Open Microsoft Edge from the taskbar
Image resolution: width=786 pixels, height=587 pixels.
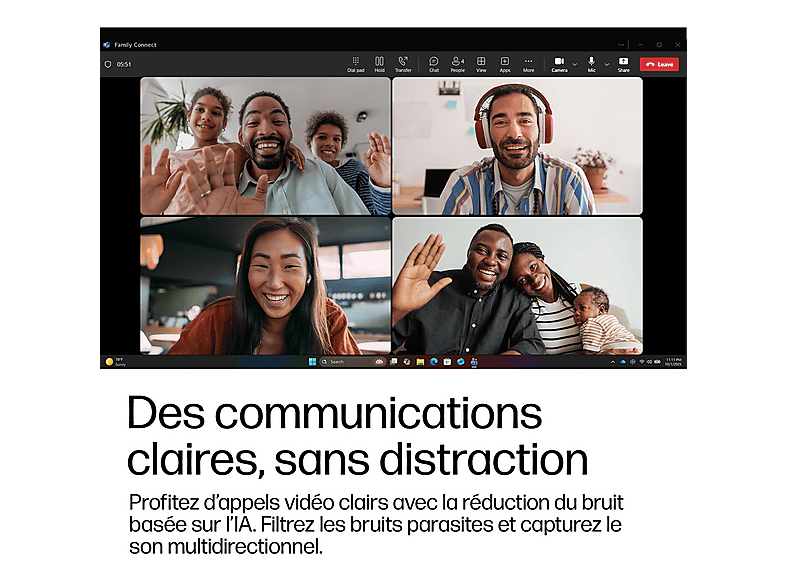click(434, 361)
